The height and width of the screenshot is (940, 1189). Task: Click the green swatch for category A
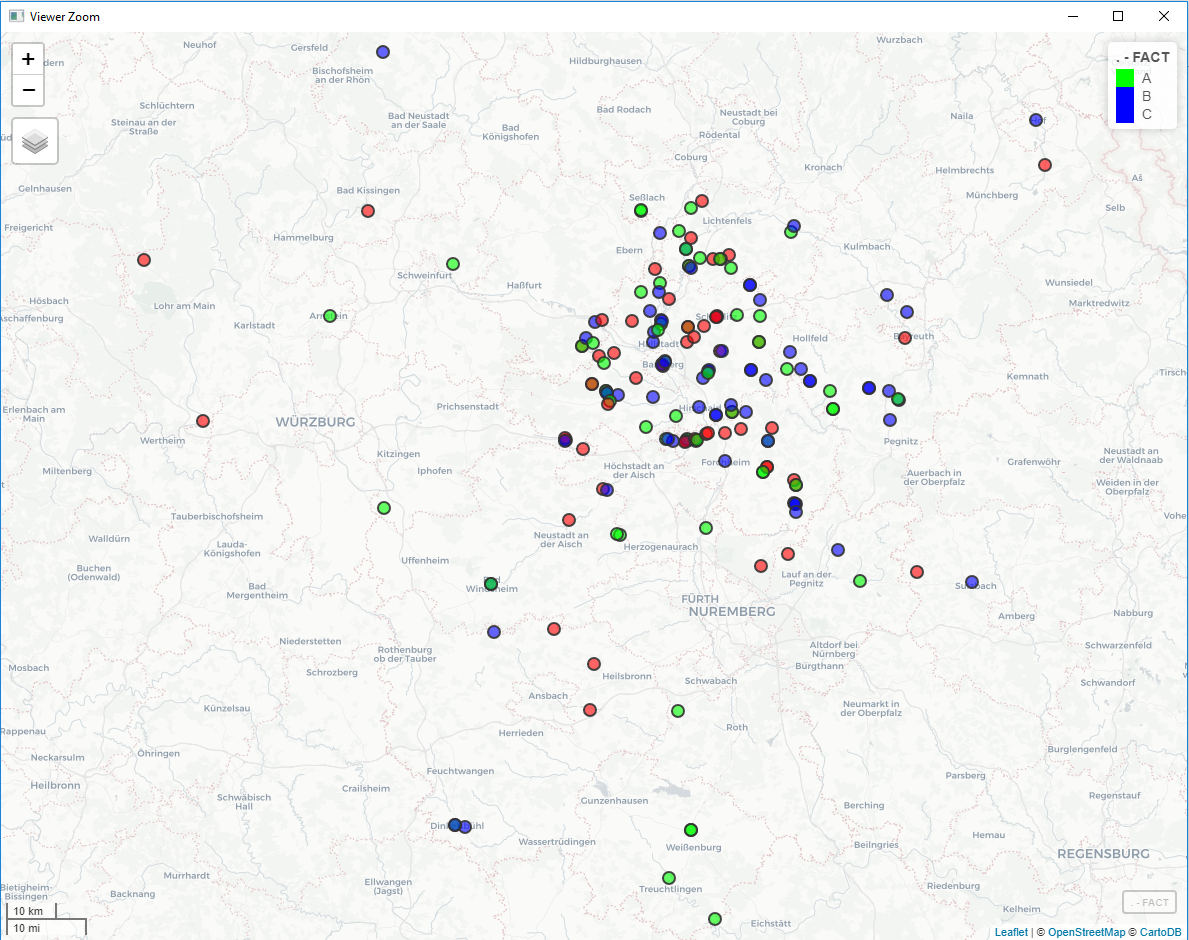tap(1125, 77)
